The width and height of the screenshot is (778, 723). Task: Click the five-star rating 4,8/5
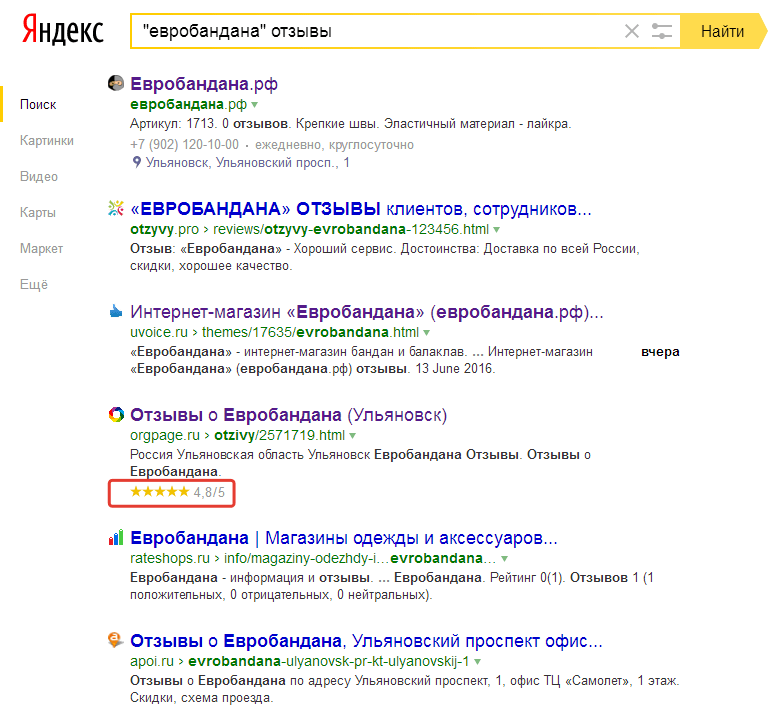[177, 492]
